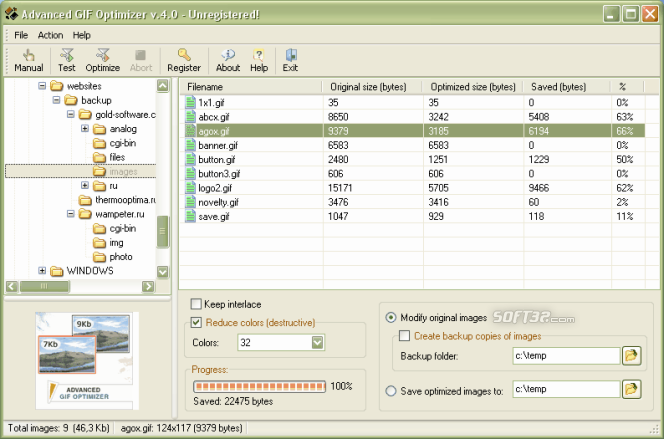Collapse the gold-software tree node
664x439 pixels.
[71, 114]
